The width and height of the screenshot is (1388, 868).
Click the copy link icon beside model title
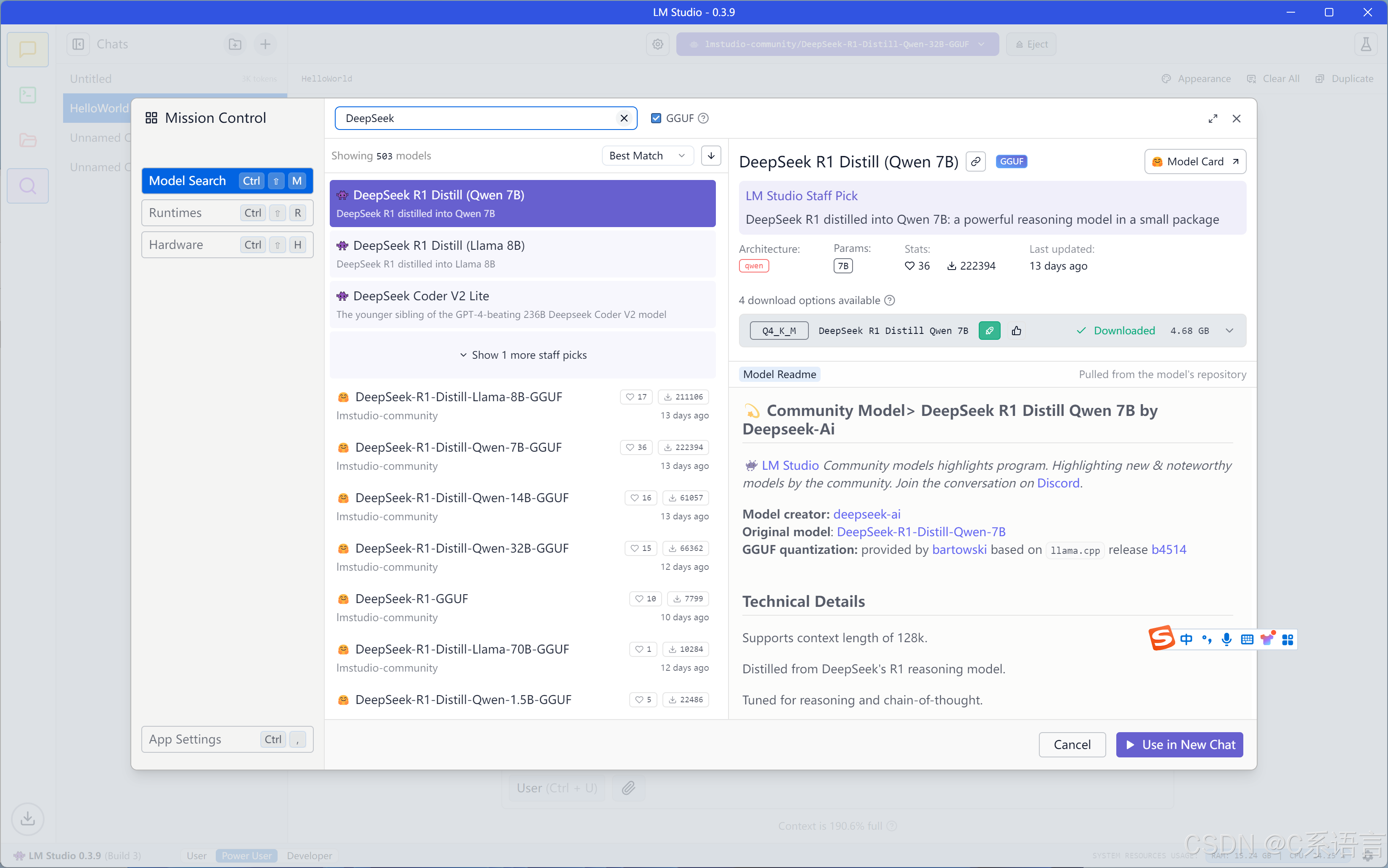pos(975,162)
